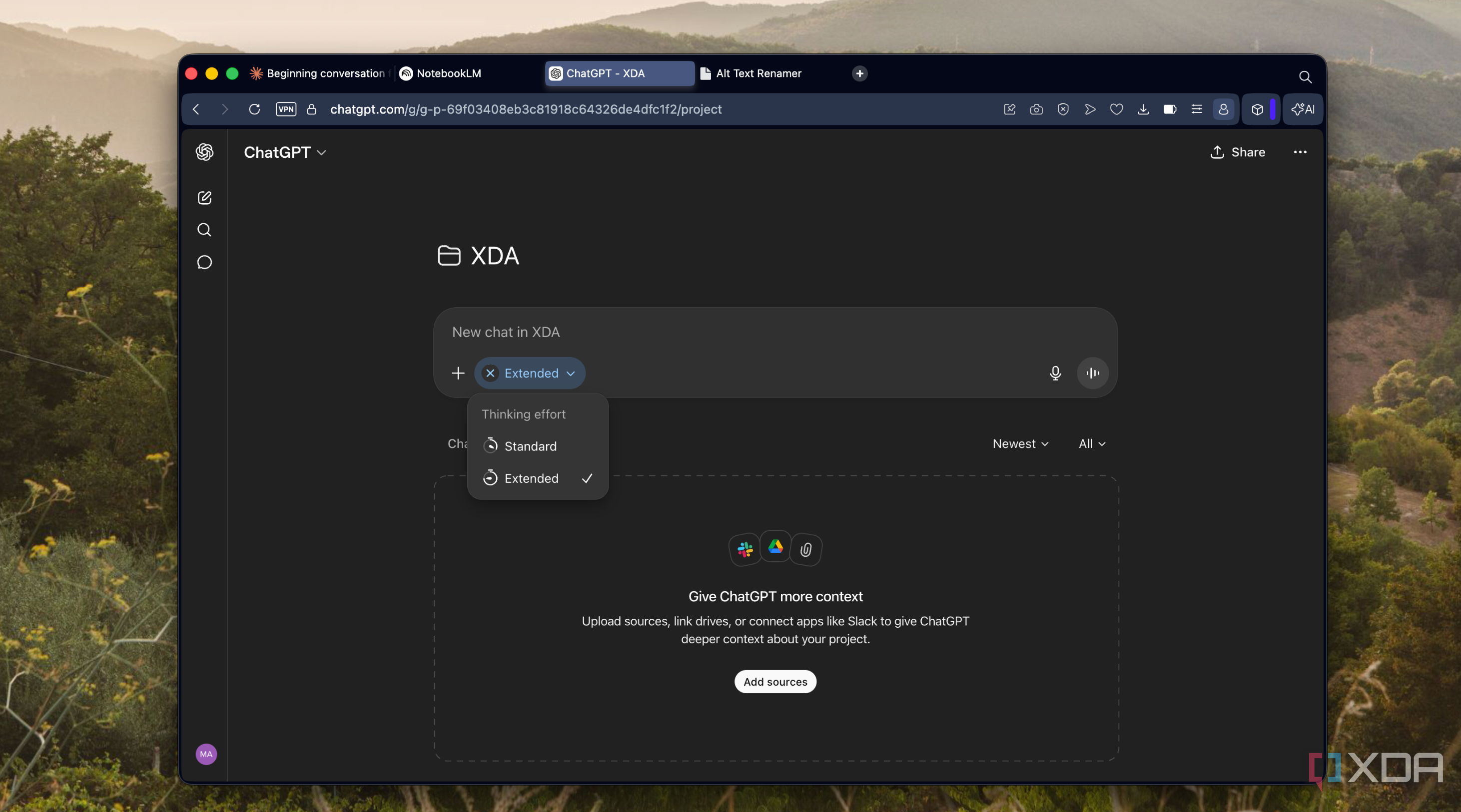Viewport: 1461px width, 812px height.
Task: Open the sidebar search chats icon
Action: coord(204,230)
